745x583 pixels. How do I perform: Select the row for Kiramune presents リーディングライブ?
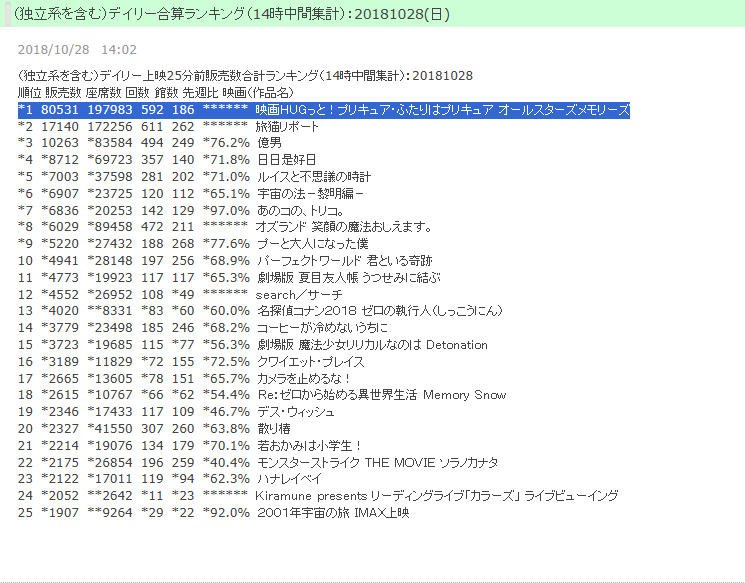[x=318, y=496]
